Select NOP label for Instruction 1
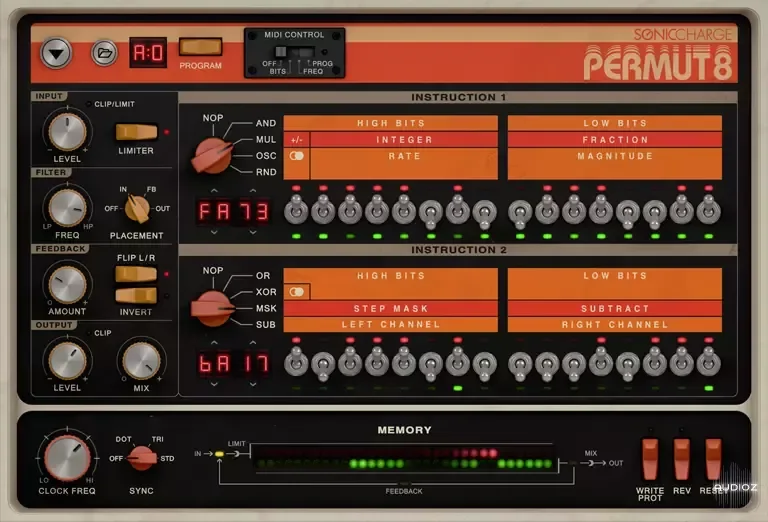This screenshot has height=522, width=768. pos(213,118)
